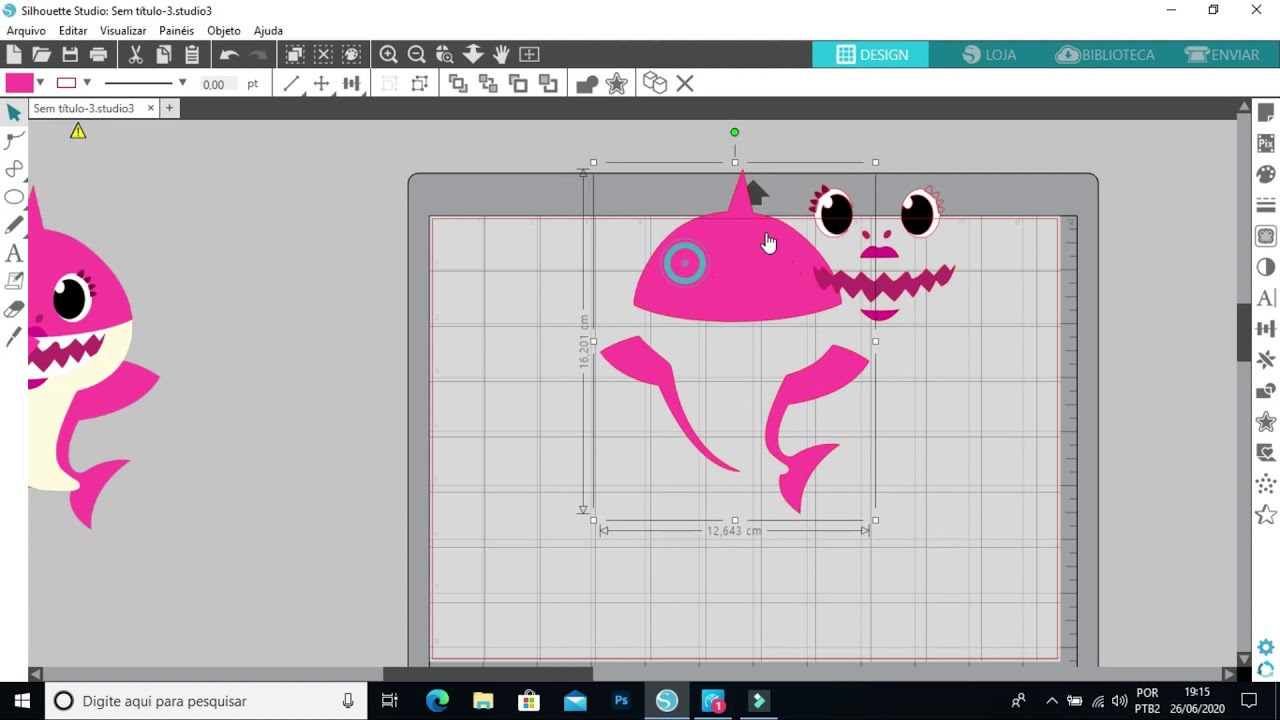
Task: Open the Arquivo menu
Action: click(26, 31)
